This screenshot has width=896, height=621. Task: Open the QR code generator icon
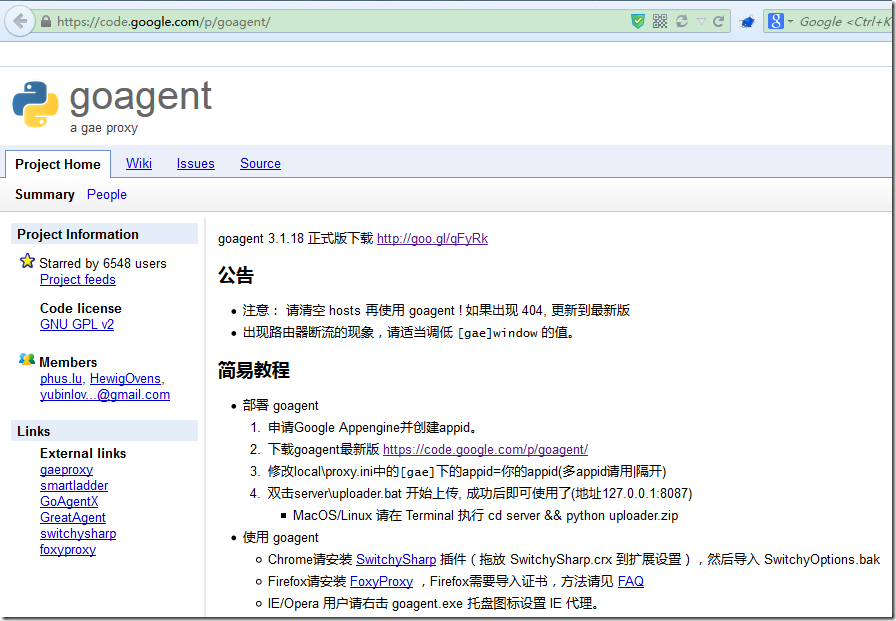658,20
